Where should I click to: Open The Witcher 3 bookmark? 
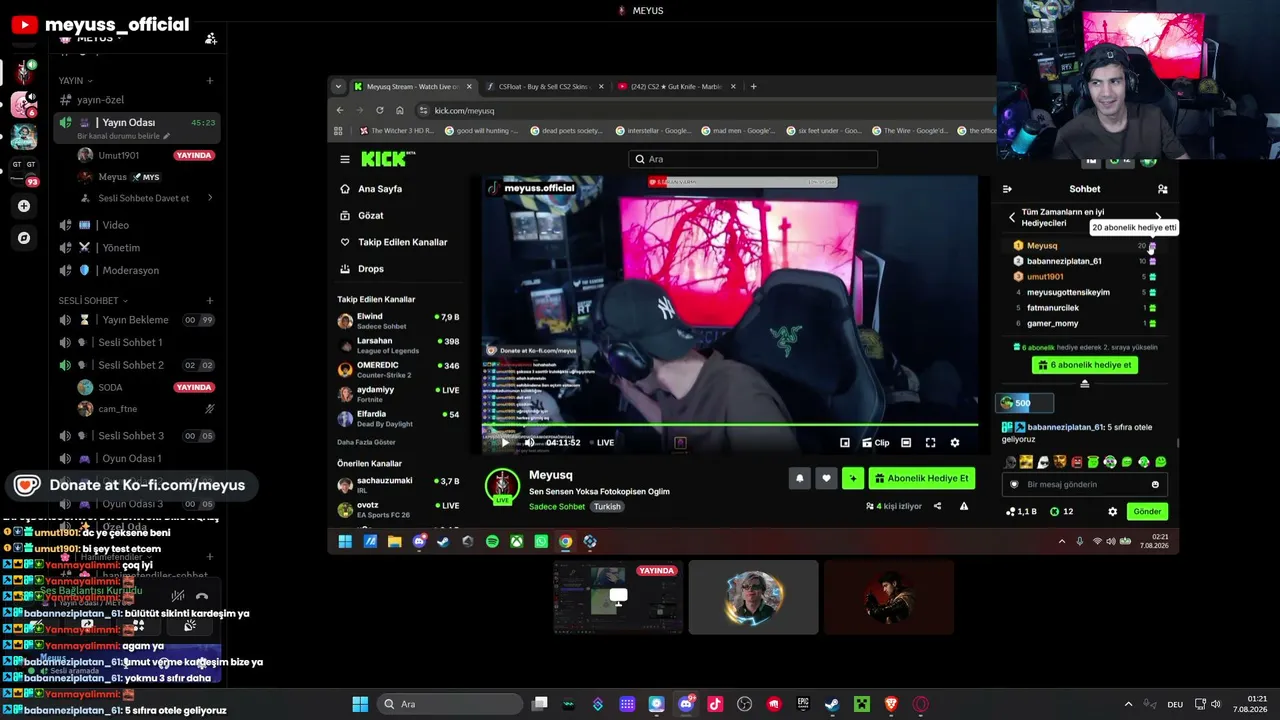tap(395, 131)
